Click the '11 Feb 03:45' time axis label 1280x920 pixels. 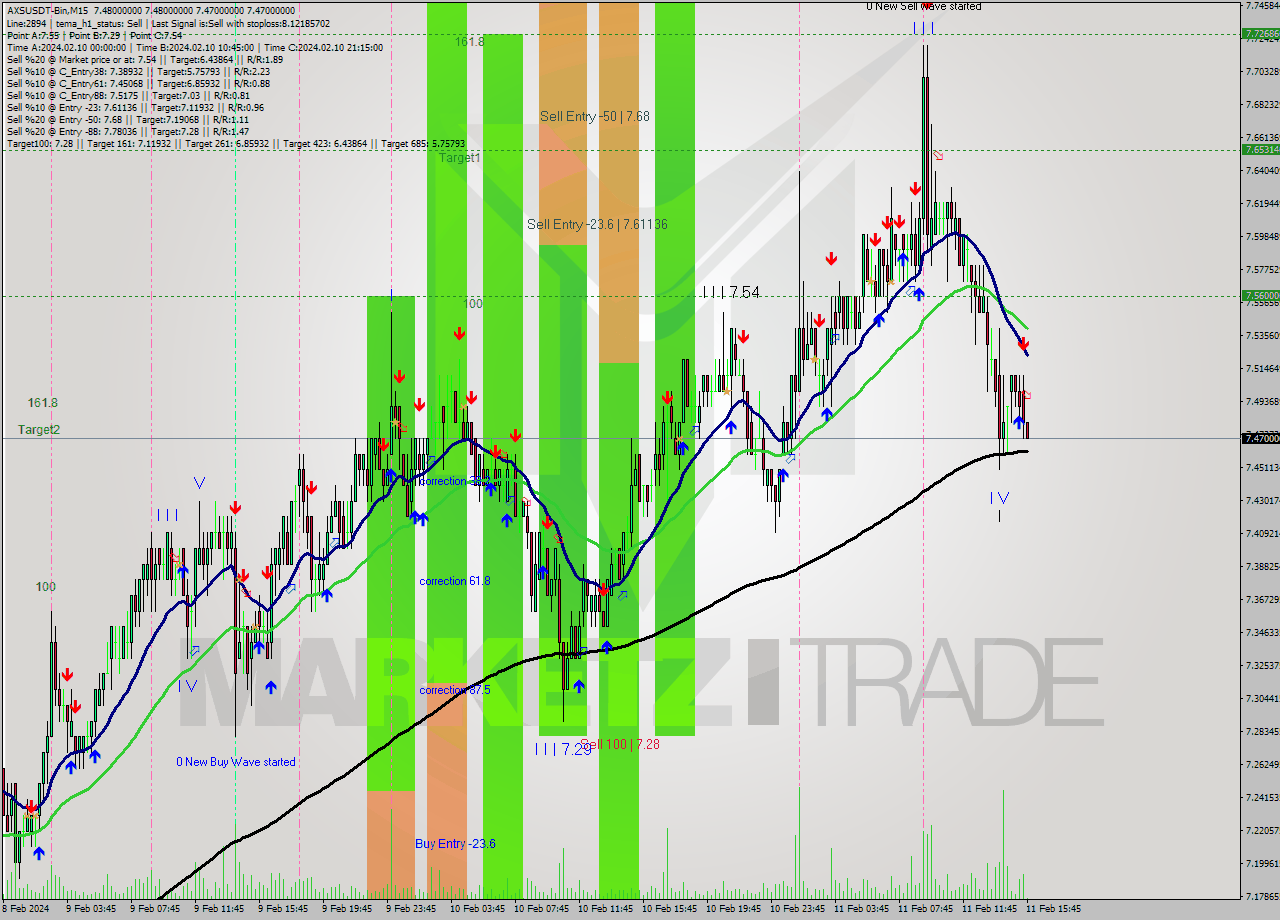pyautogui.click(x=861, y=909)
